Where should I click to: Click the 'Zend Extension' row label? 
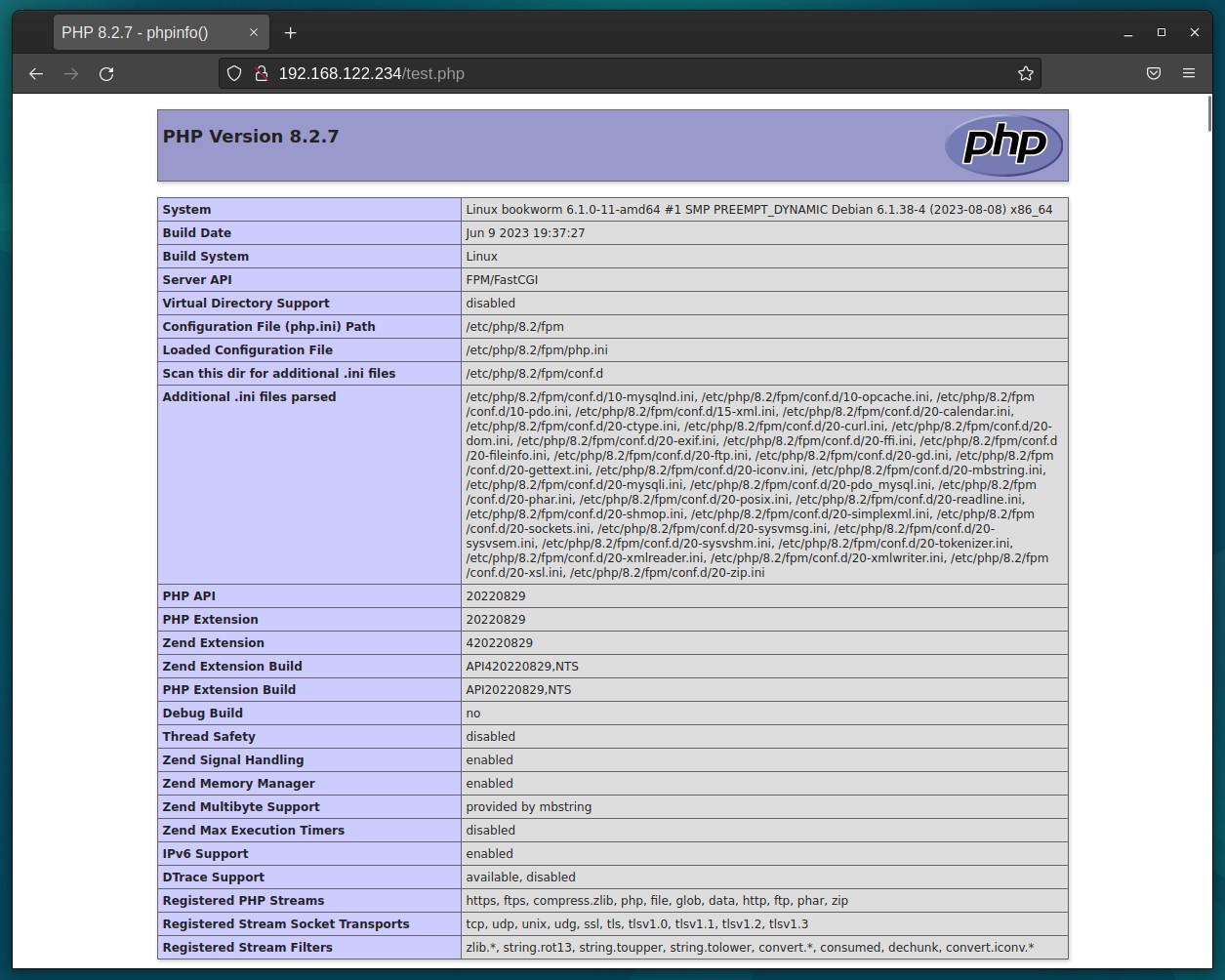point(213,643)
